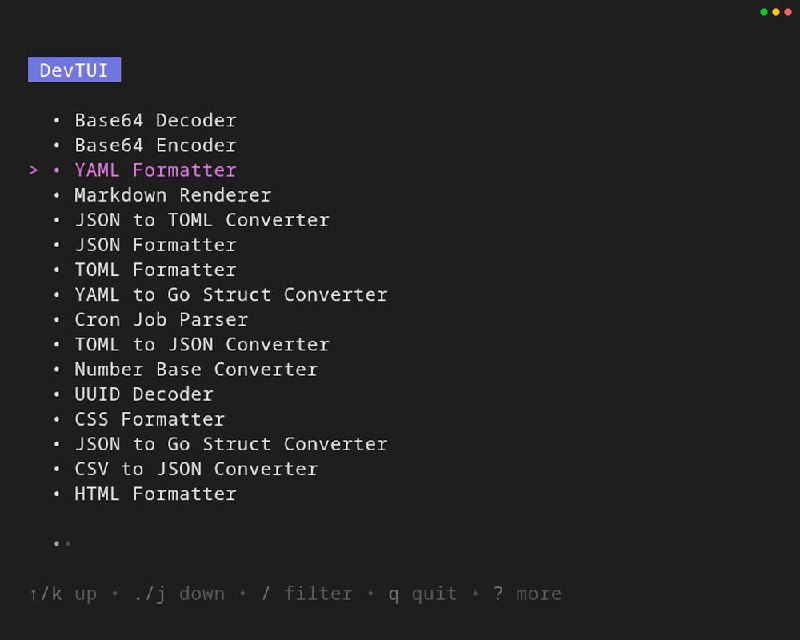Click the DevTUI title badge
Viewport: 800px width, 640px height.
pos(74,70)
